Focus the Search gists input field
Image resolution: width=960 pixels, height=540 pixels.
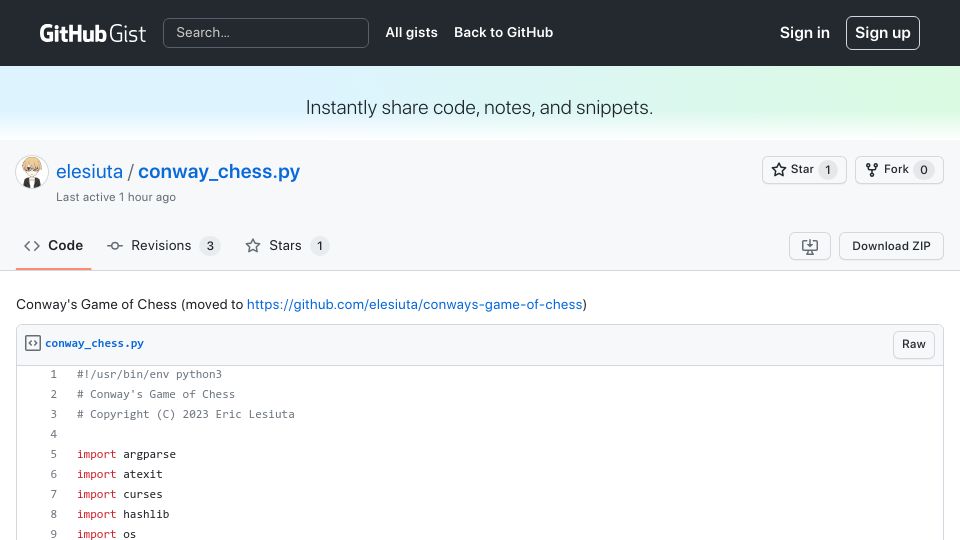coord(266,33)
